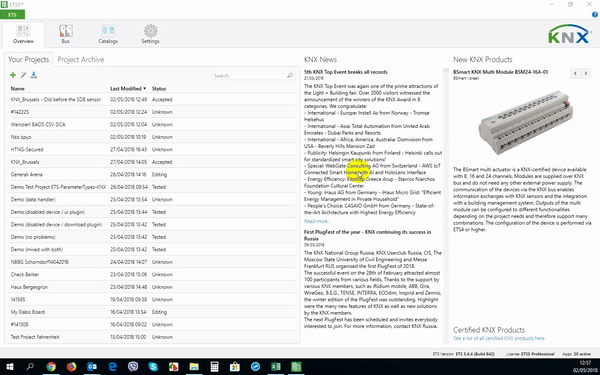
Task: Open the list of certified KNX products link
Action: tap(499, 339)
